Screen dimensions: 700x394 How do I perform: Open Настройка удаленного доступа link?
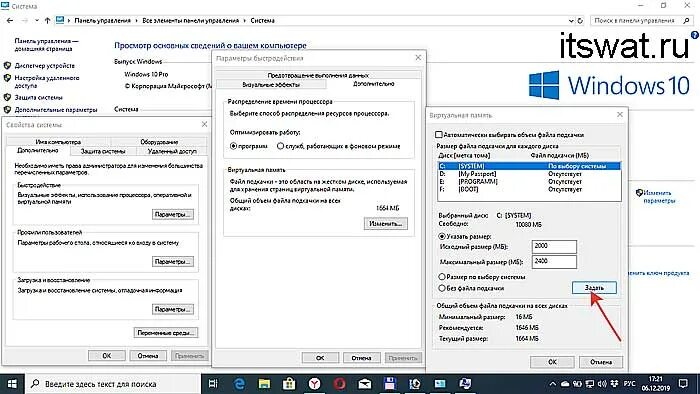pyautogui.click(x=47, y=81)
